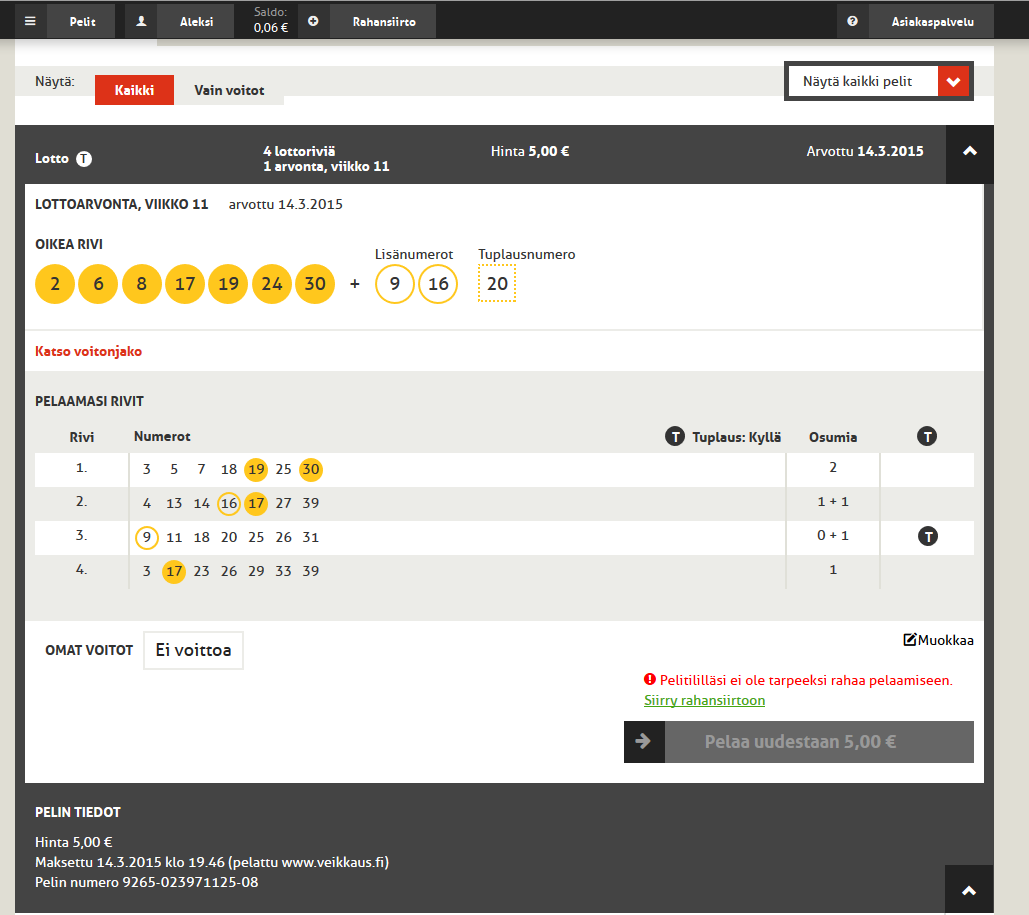
Task: Open the hamburger menu icon
Action: [x=30, y=21]
